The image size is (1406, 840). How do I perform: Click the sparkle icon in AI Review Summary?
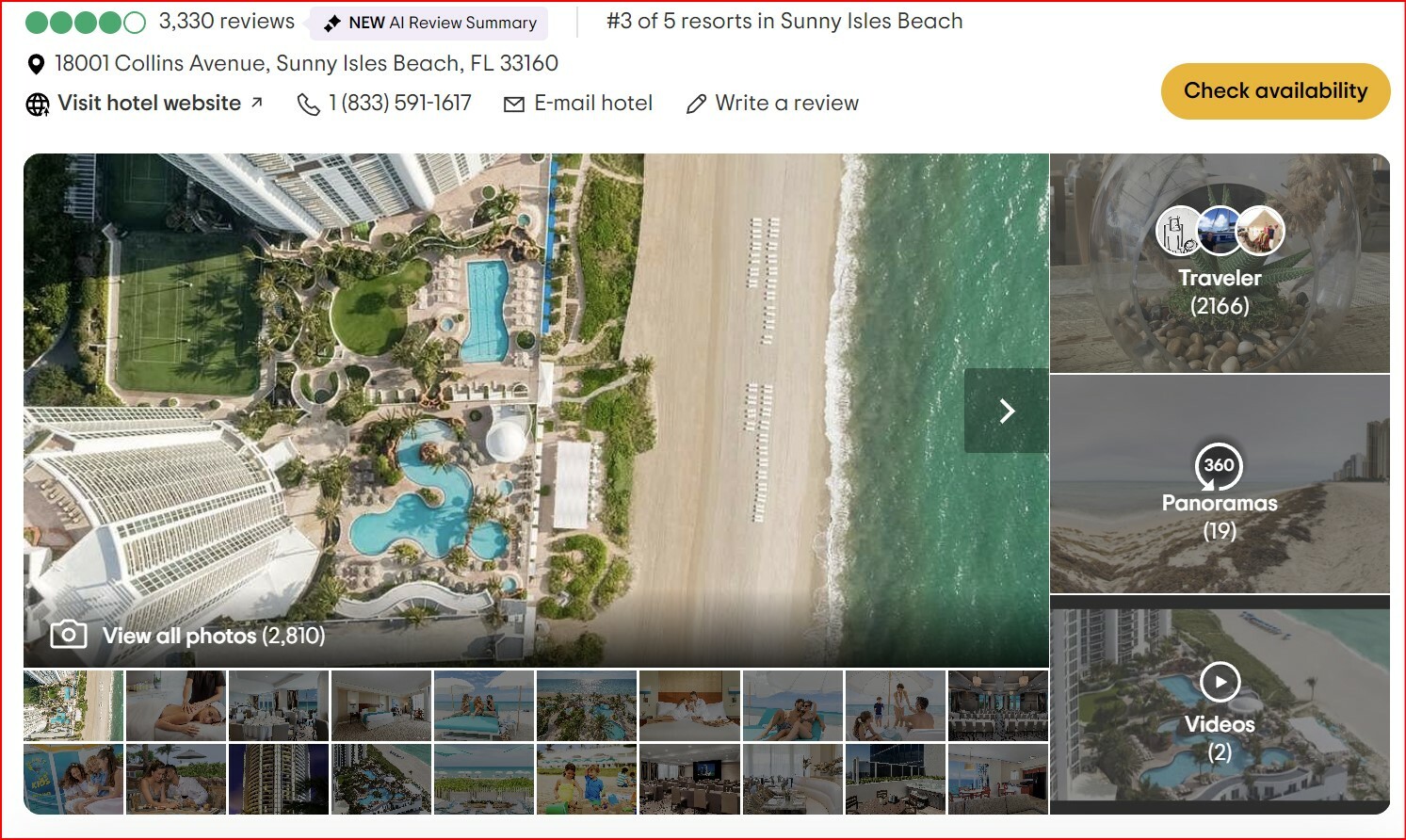click(x=331, y=23)
